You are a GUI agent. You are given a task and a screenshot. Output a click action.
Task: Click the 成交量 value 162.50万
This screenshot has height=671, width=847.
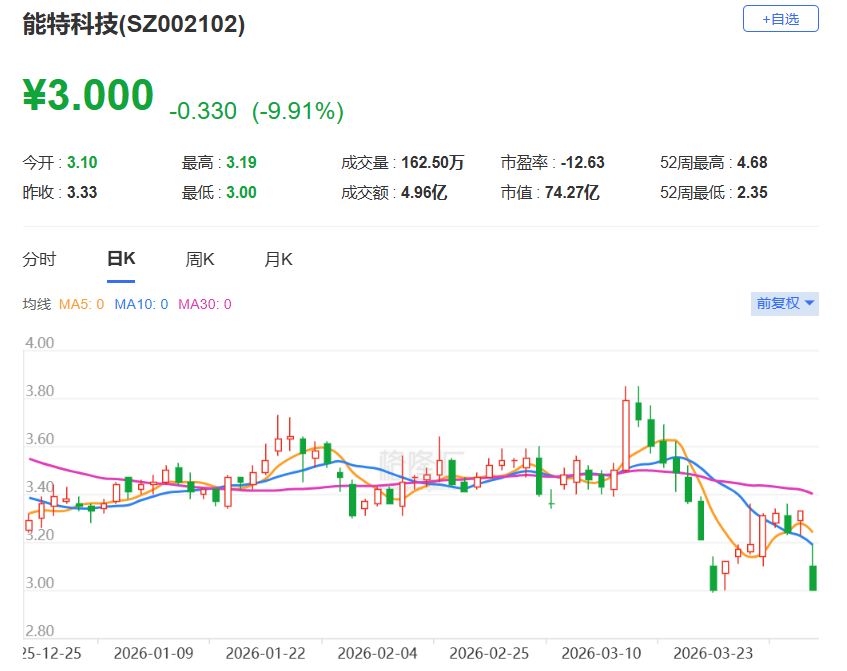coord(433,163)
